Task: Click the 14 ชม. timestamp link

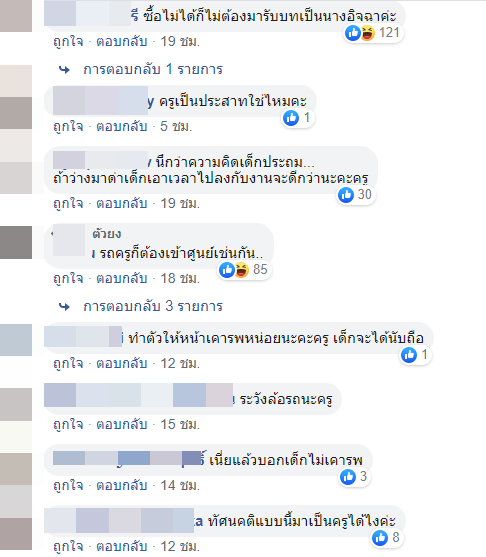Action: pos(180,486)
